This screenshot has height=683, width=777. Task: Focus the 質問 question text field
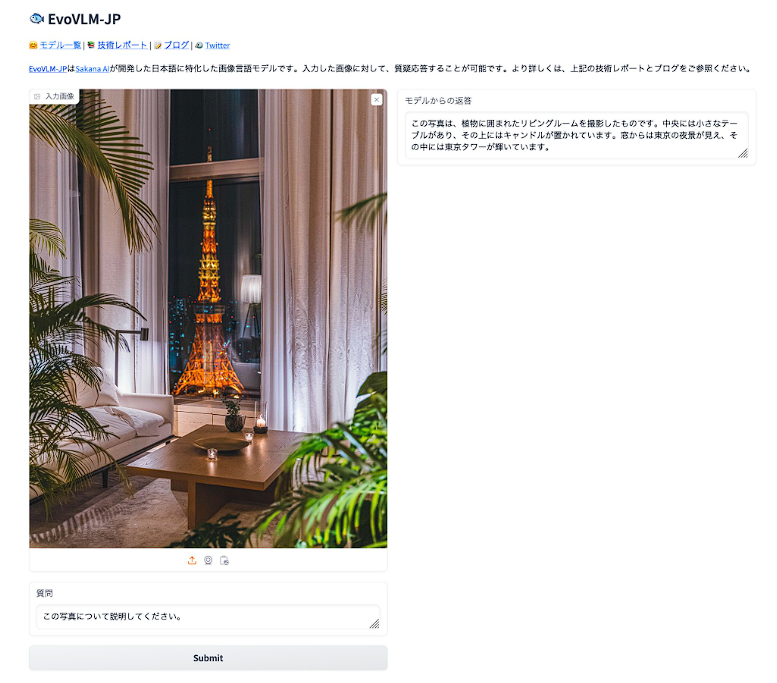point(208,617)
